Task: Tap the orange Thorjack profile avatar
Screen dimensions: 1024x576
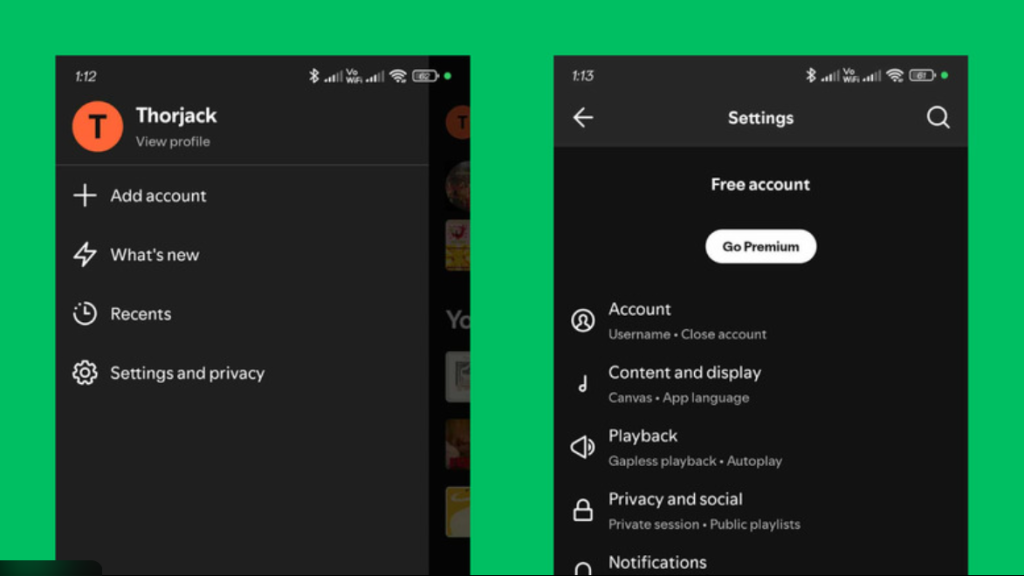Action: click(x=97, y=126)
